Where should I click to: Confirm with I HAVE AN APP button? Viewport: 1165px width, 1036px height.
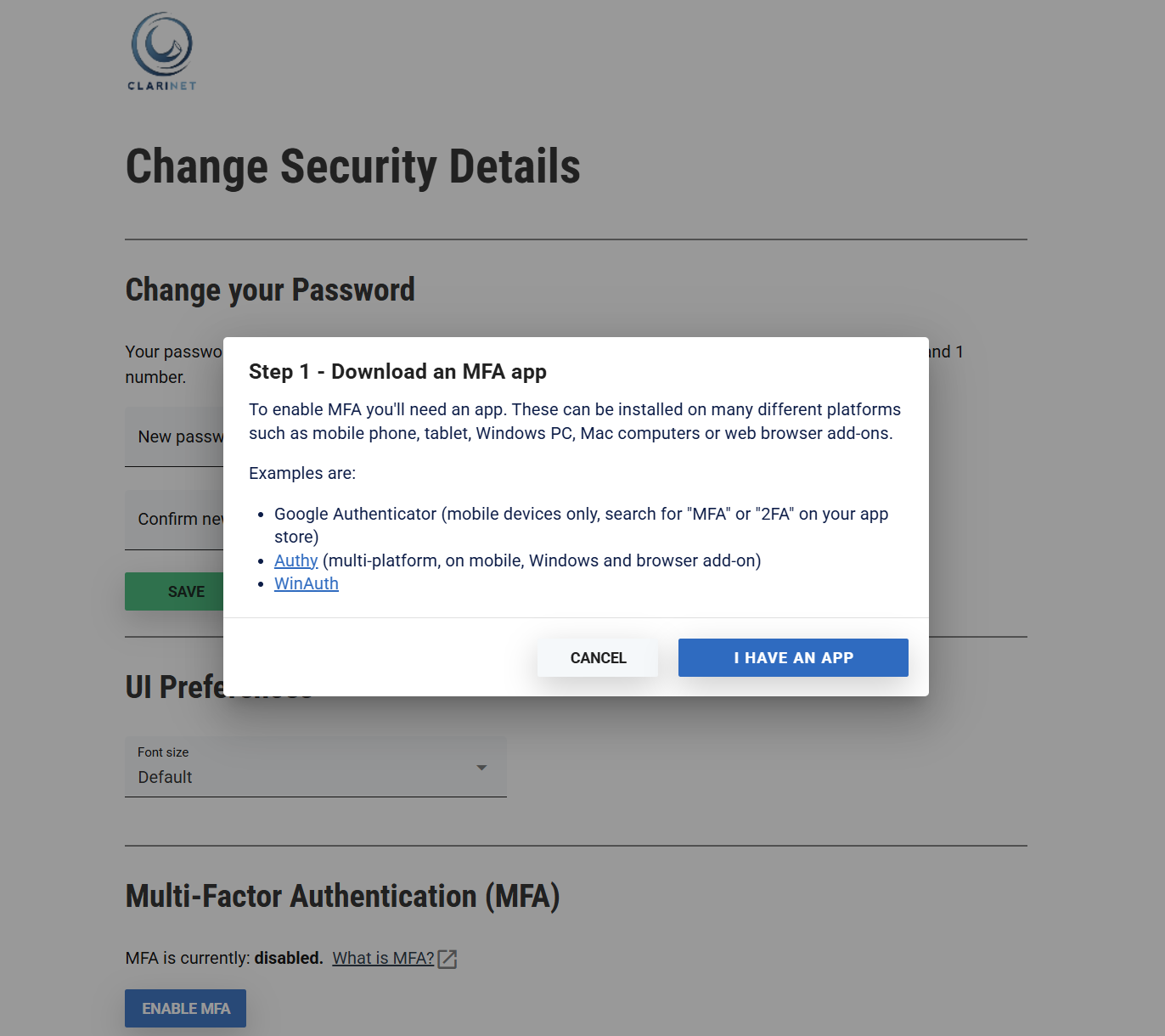tap(793, 658)
